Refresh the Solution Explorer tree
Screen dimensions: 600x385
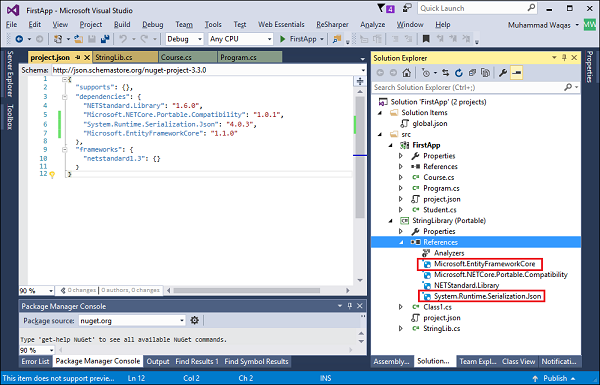coord(458,73)
